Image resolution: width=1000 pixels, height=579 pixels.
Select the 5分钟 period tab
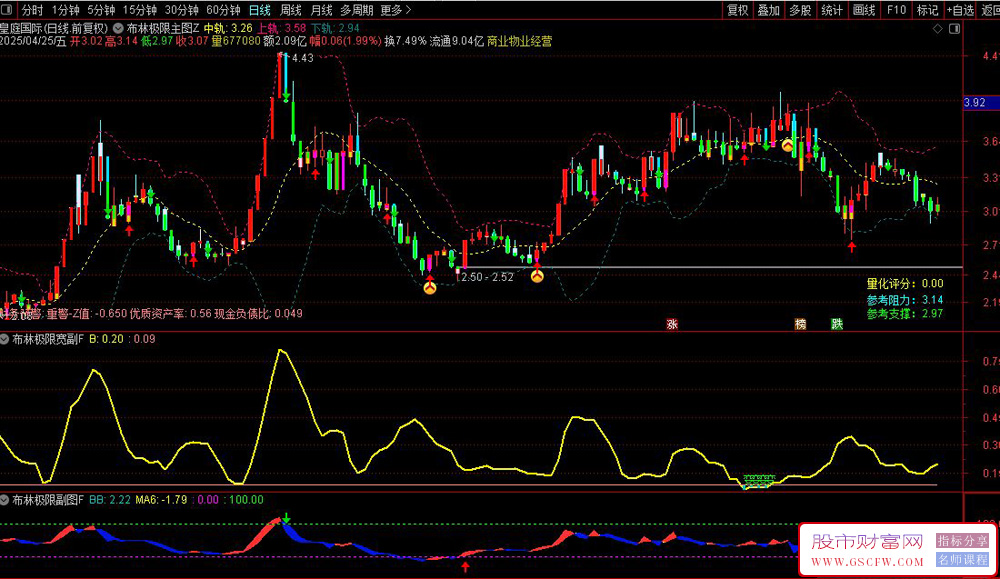[101, 10]
